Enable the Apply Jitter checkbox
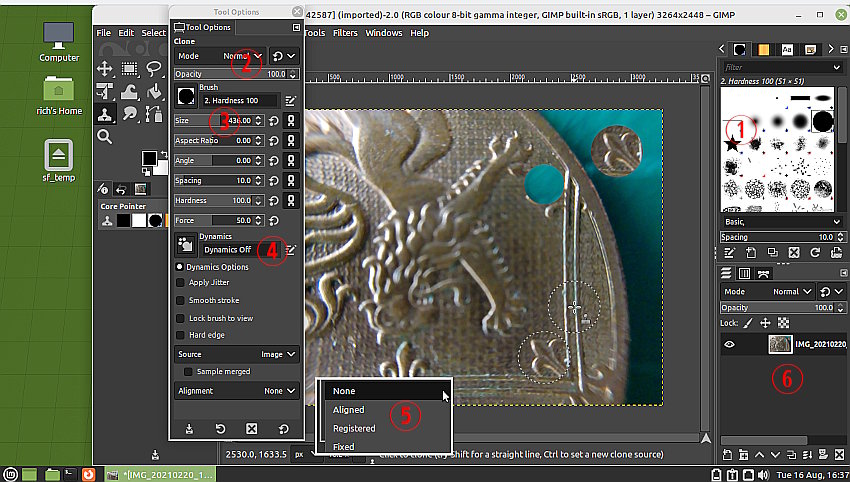The image size is (850, 482). (x=180, y=283)
